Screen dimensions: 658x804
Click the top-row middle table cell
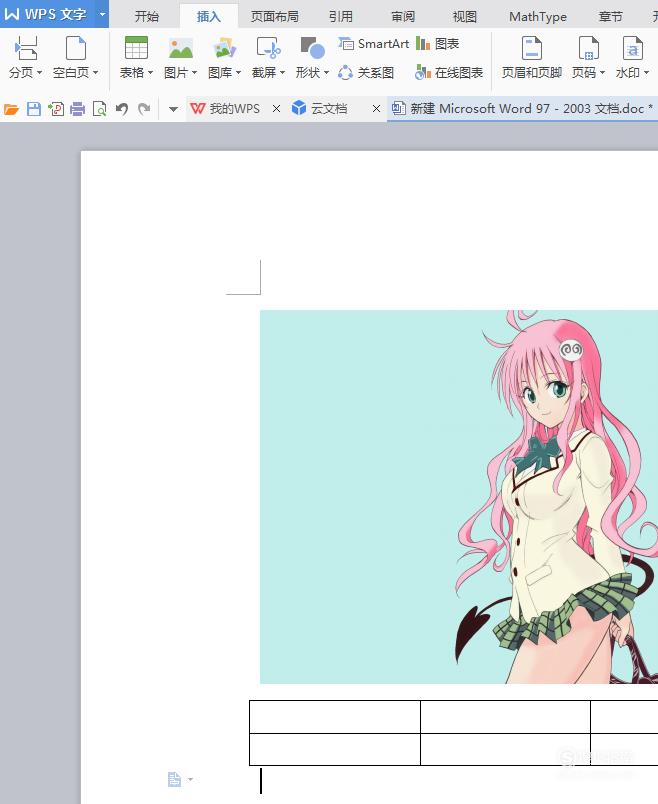tap(505, 717)
